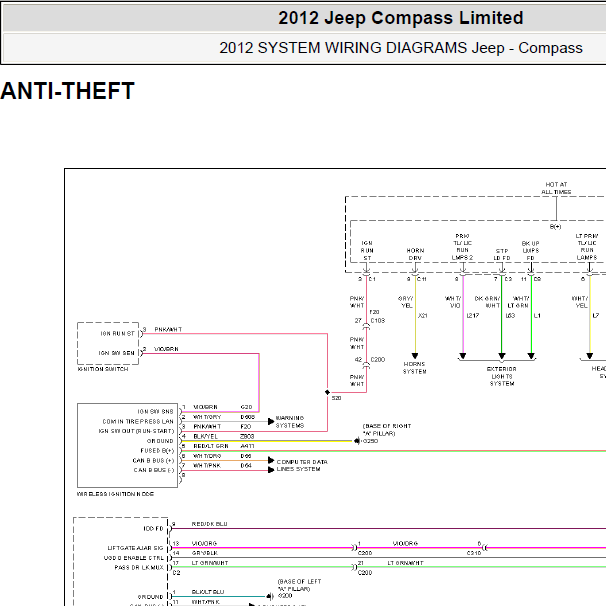Select the "L63" circuit label

(x=511, y=316)
